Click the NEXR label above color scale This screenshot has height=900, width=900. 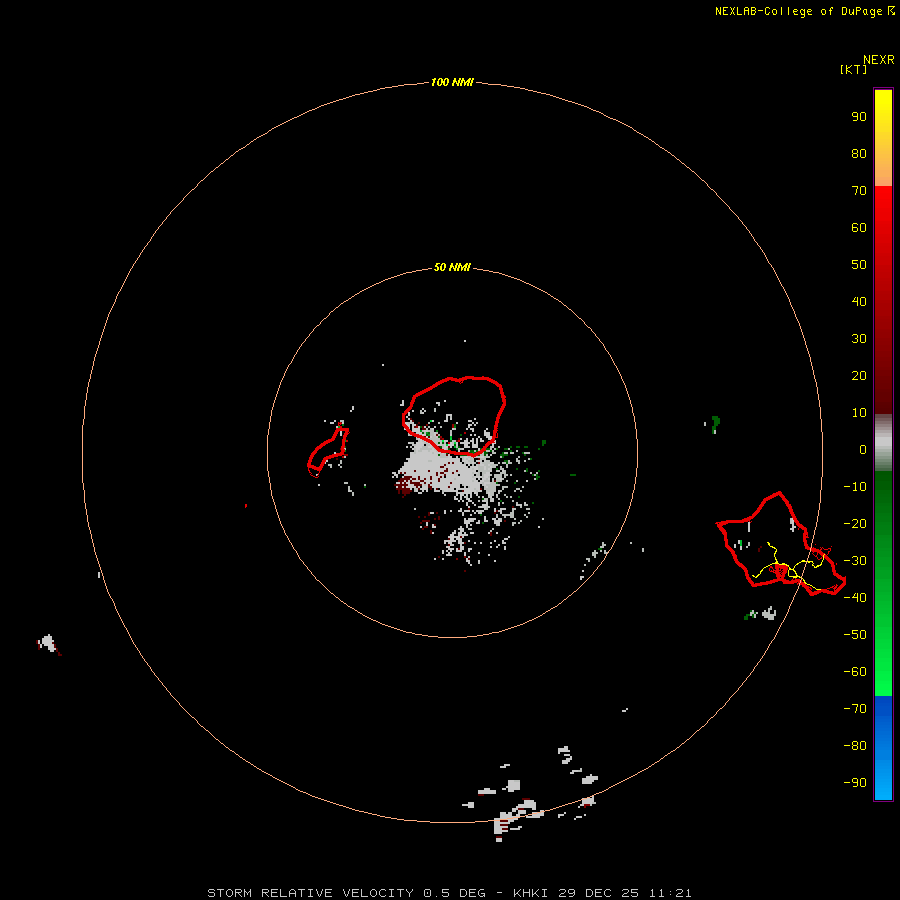pos(879,60)
